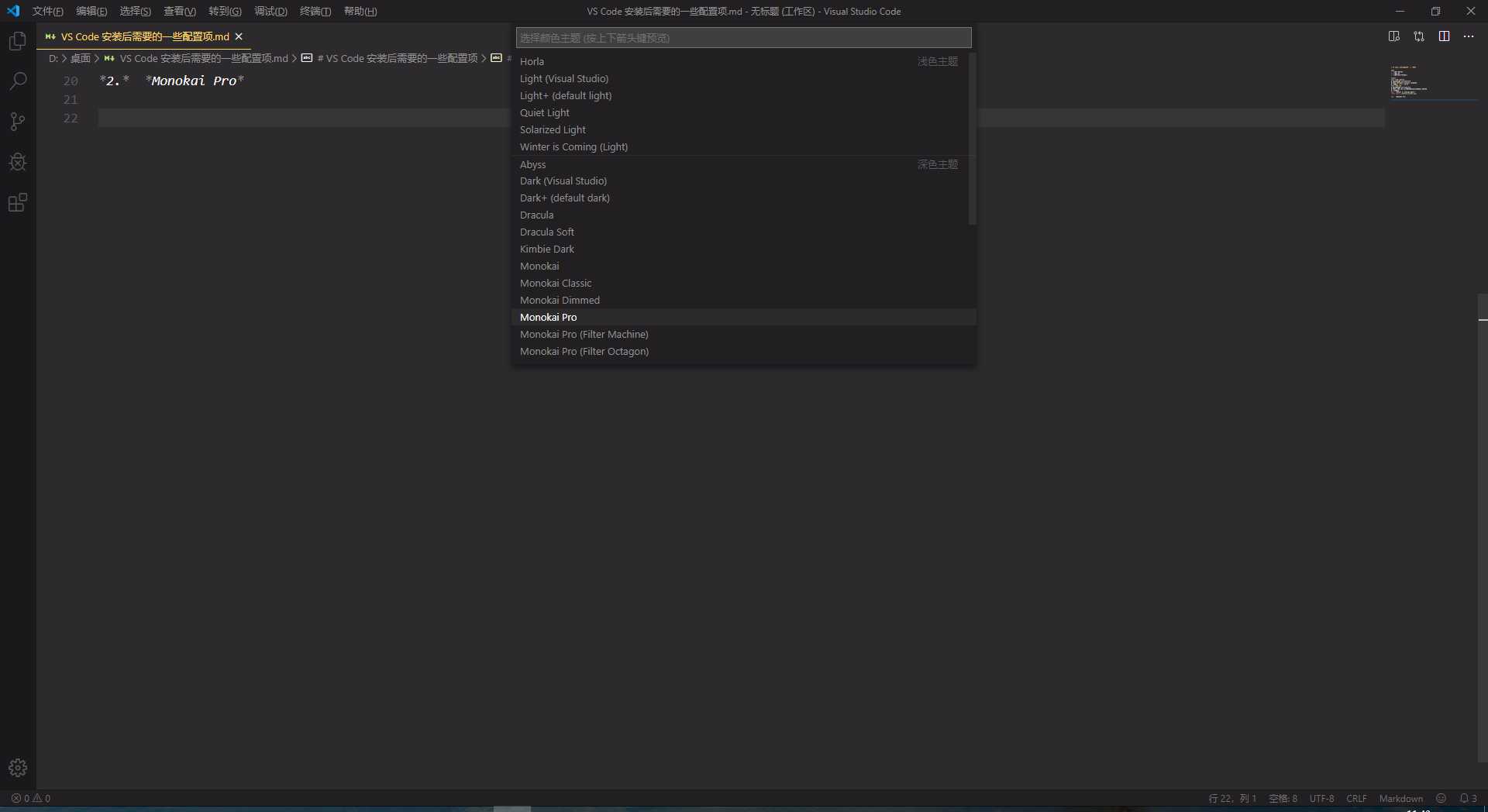Open the notifications bell in the status bar
The height and width of the screenshot is (812, 1488).
[x=1468, y=798]
